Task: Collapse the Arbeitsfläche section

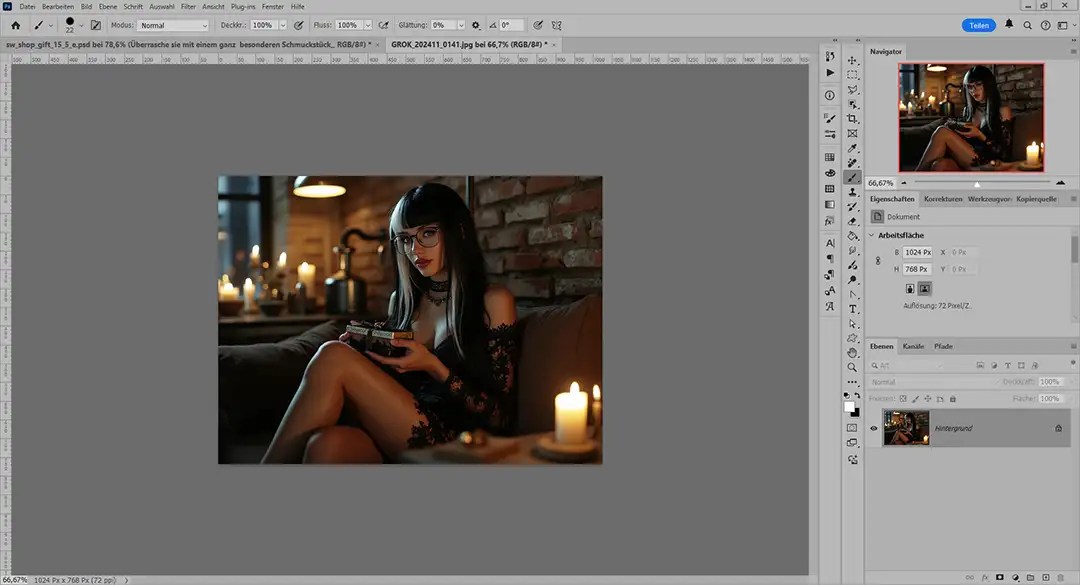Action: coord(871,235)
